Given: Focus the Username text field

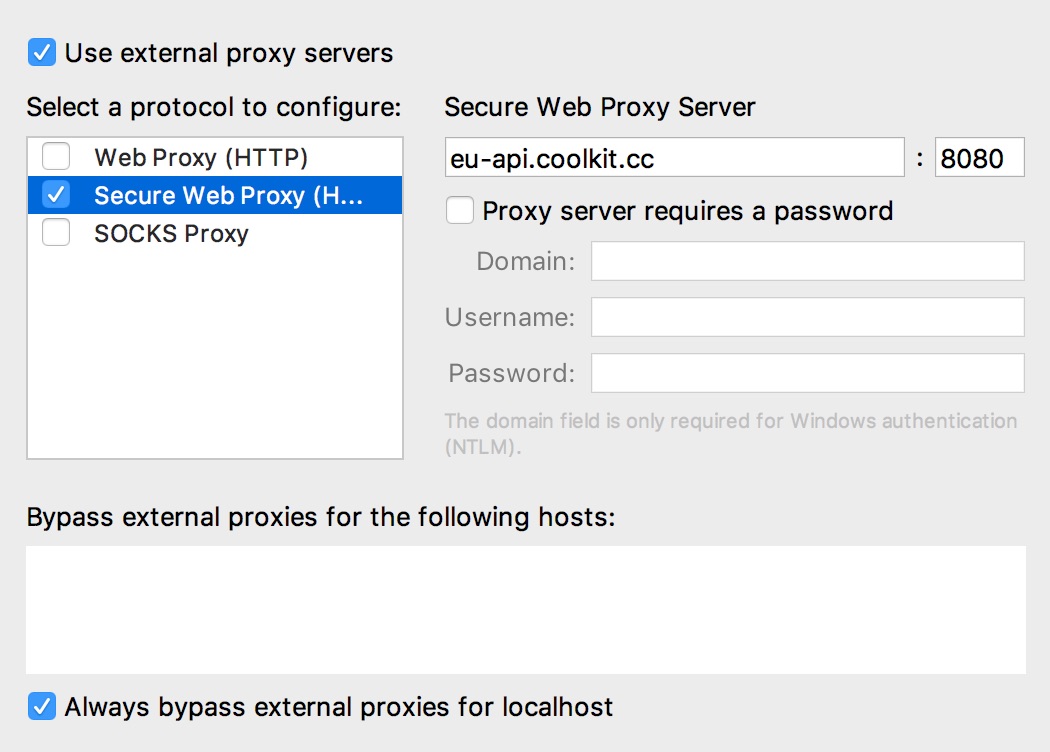Looking at the screenshot, I should tap(807, 317).
